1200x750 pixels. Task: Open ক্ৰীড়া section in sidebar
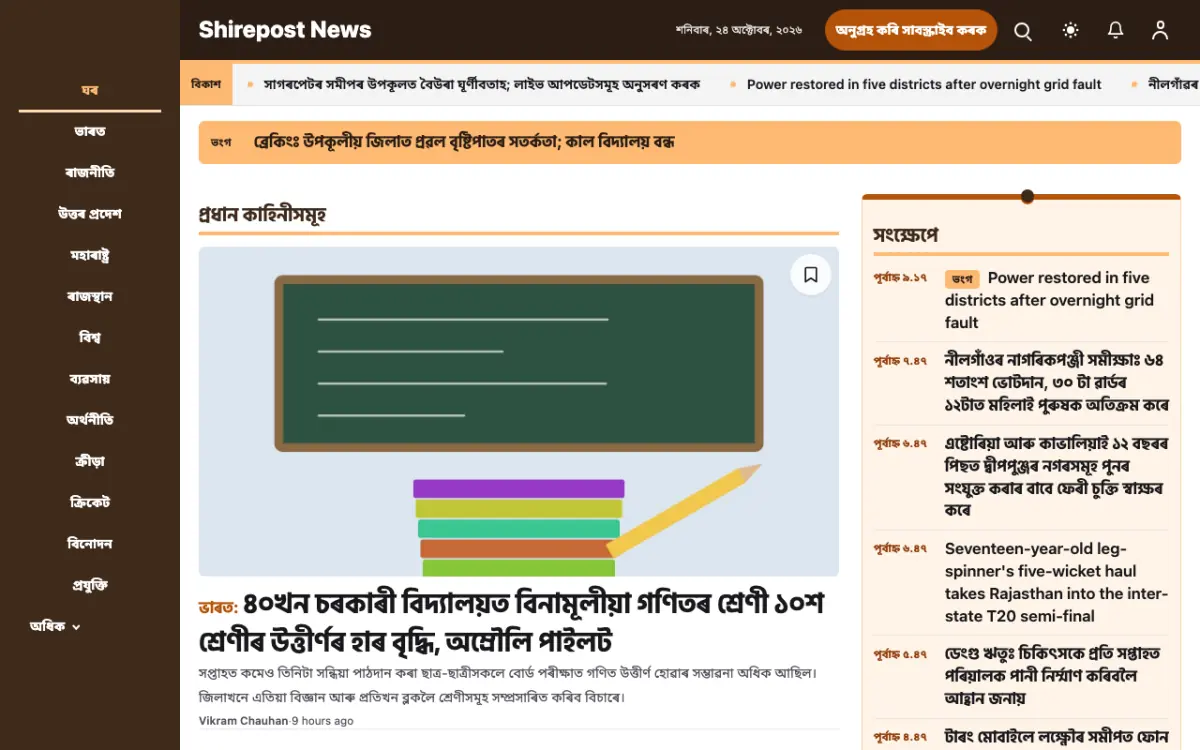90,461
